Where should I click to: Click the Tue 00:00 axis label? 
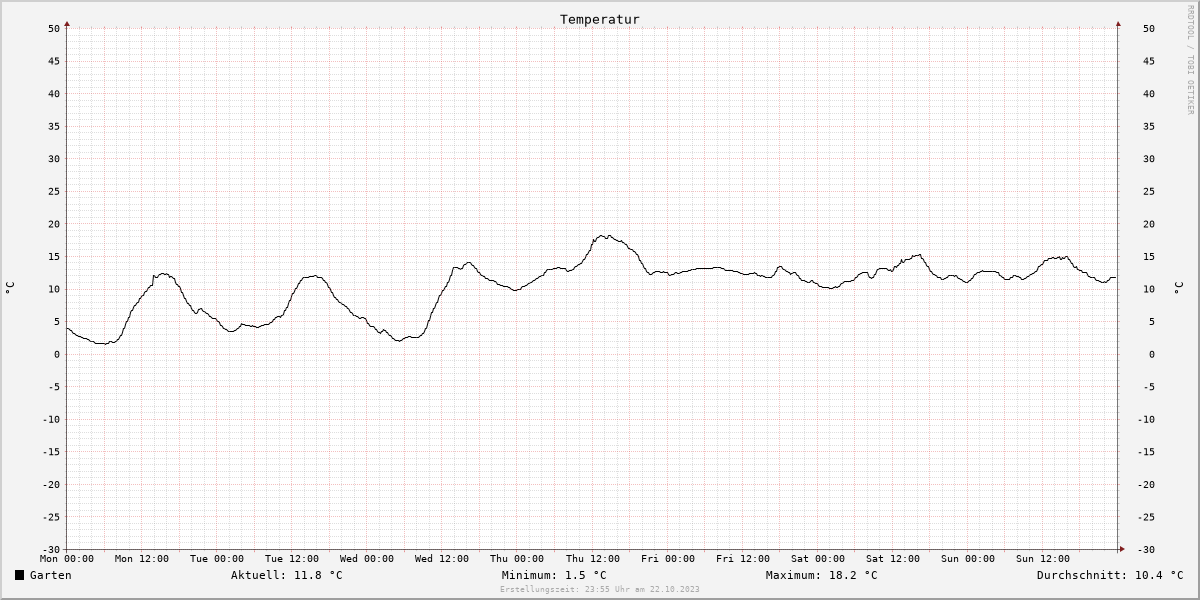tap(217, 559)
